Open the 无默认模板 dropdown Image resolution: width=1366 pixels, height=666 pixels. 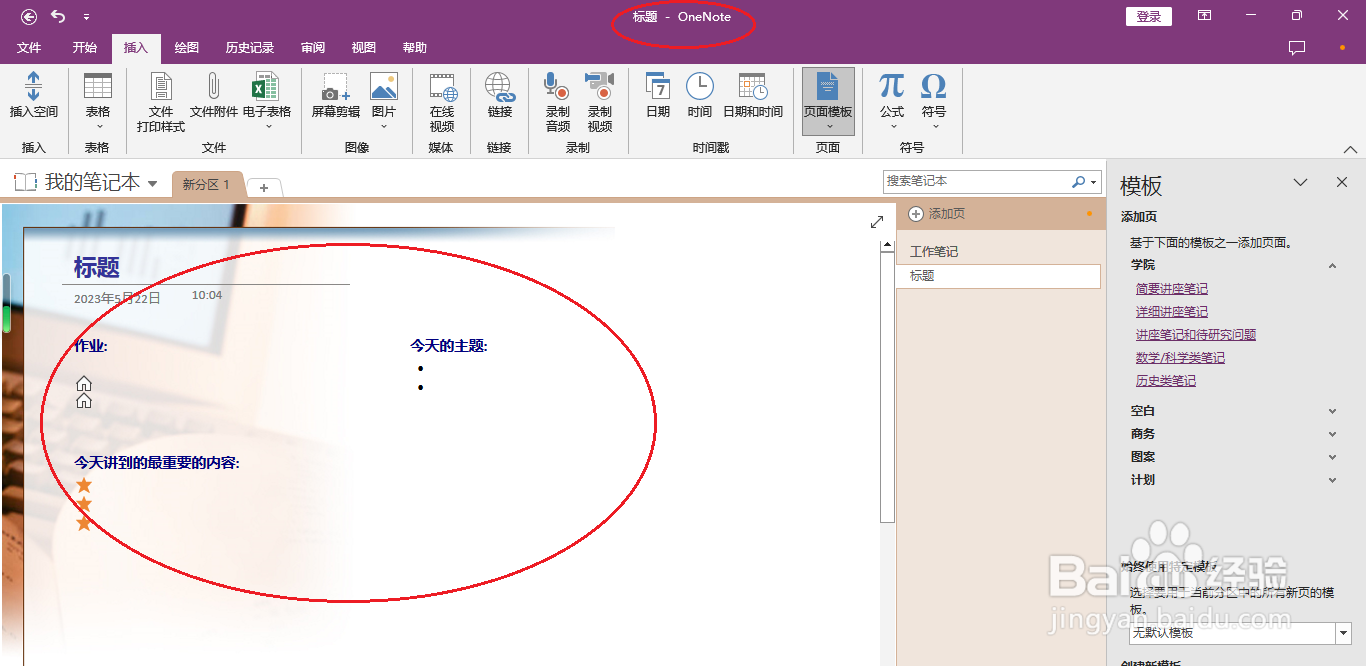point(1343,633)
